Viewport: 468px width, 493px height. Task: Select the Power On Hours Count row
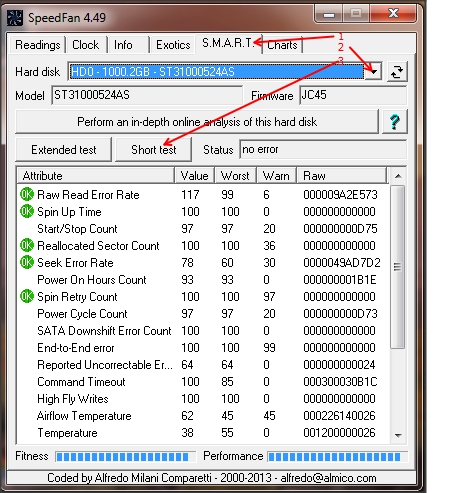point(203,280)
